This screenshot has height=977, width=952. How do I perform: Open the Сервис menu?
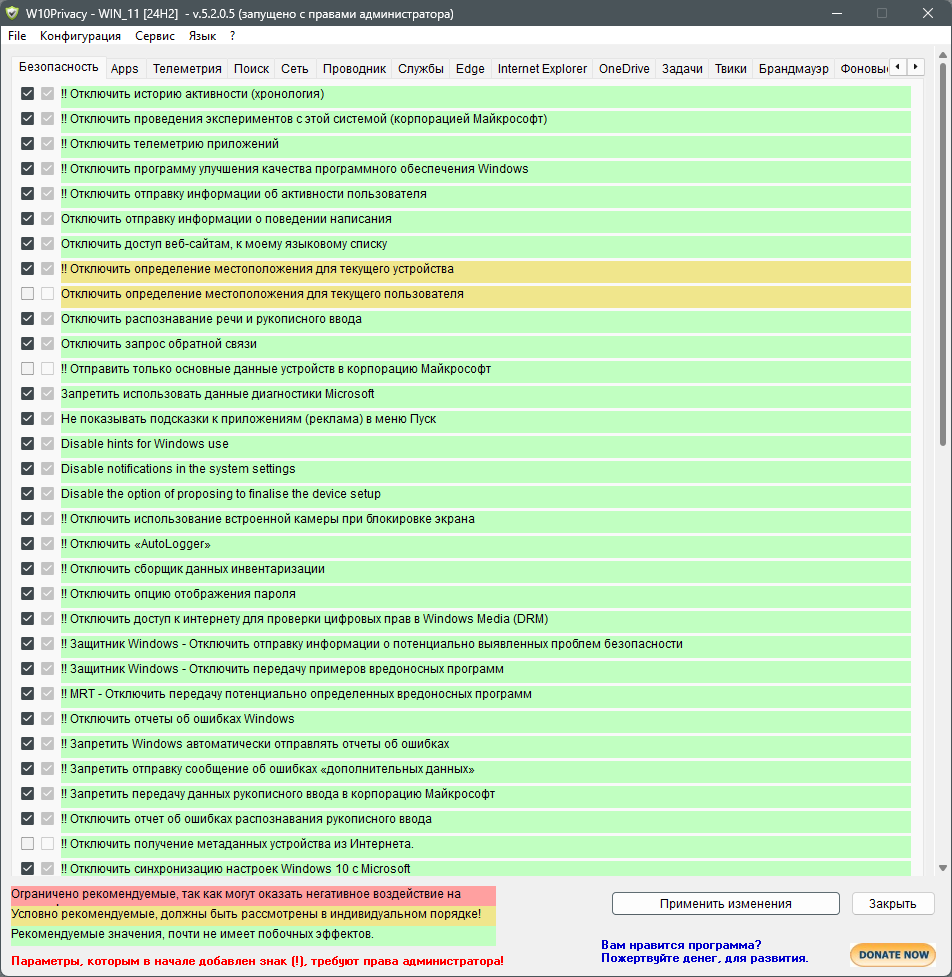155,36
